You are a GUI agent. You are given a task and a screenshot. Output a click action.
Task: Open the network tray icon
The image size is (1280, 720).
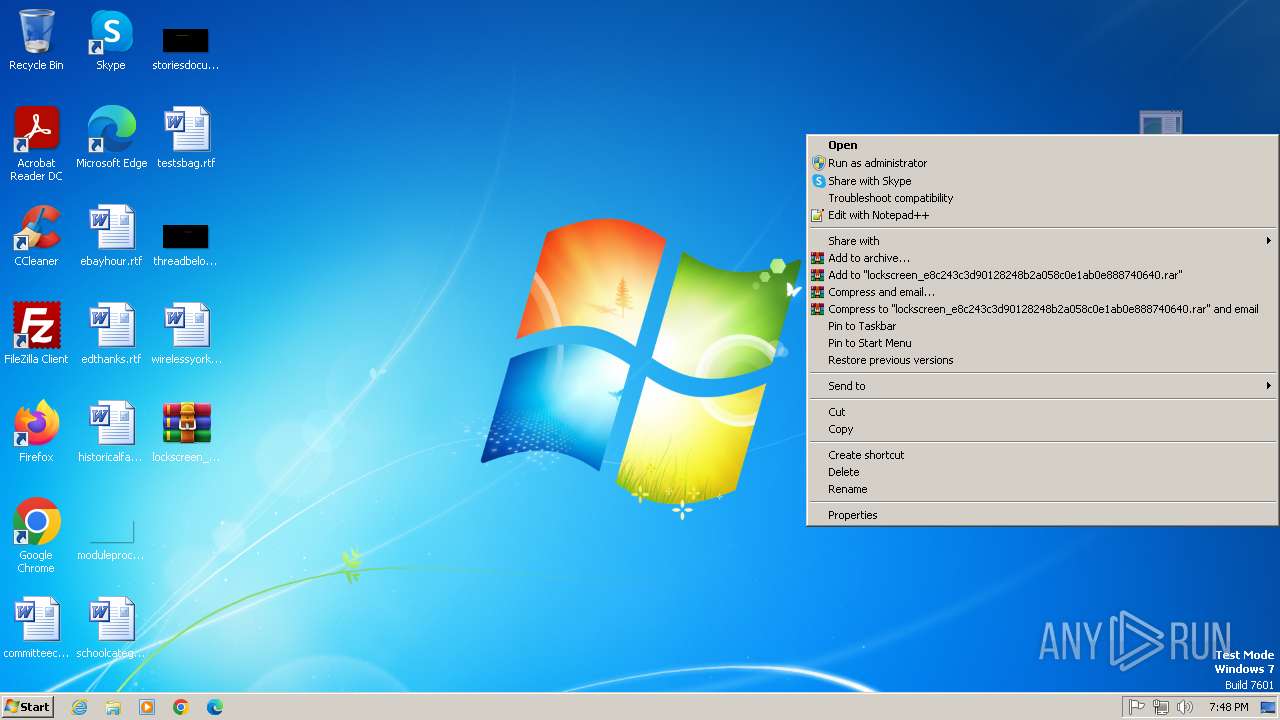pyautogui.click(x=1161, y=707)
